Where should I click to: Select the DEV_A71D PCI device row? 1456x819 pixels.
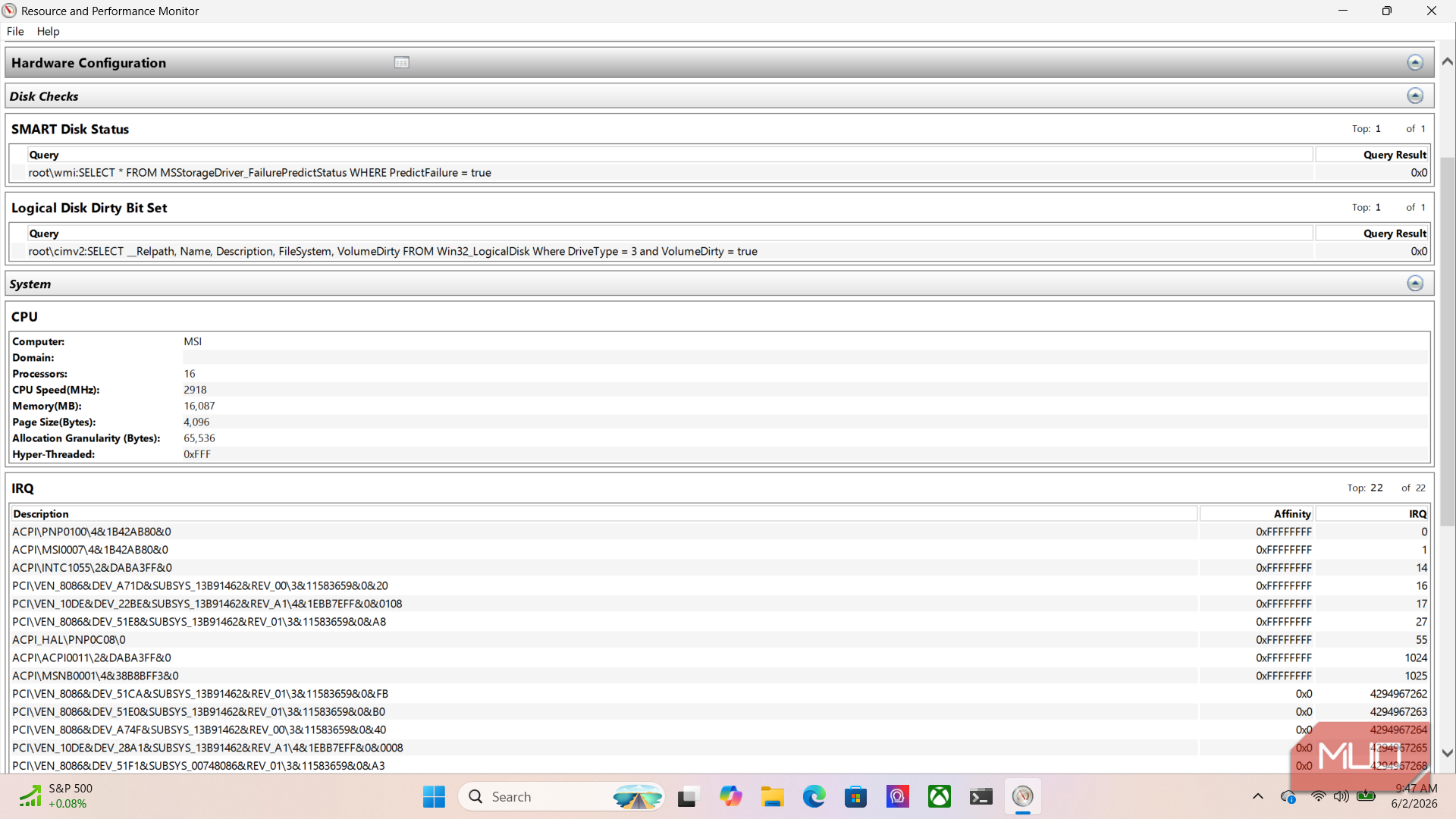tap(720, 586)
